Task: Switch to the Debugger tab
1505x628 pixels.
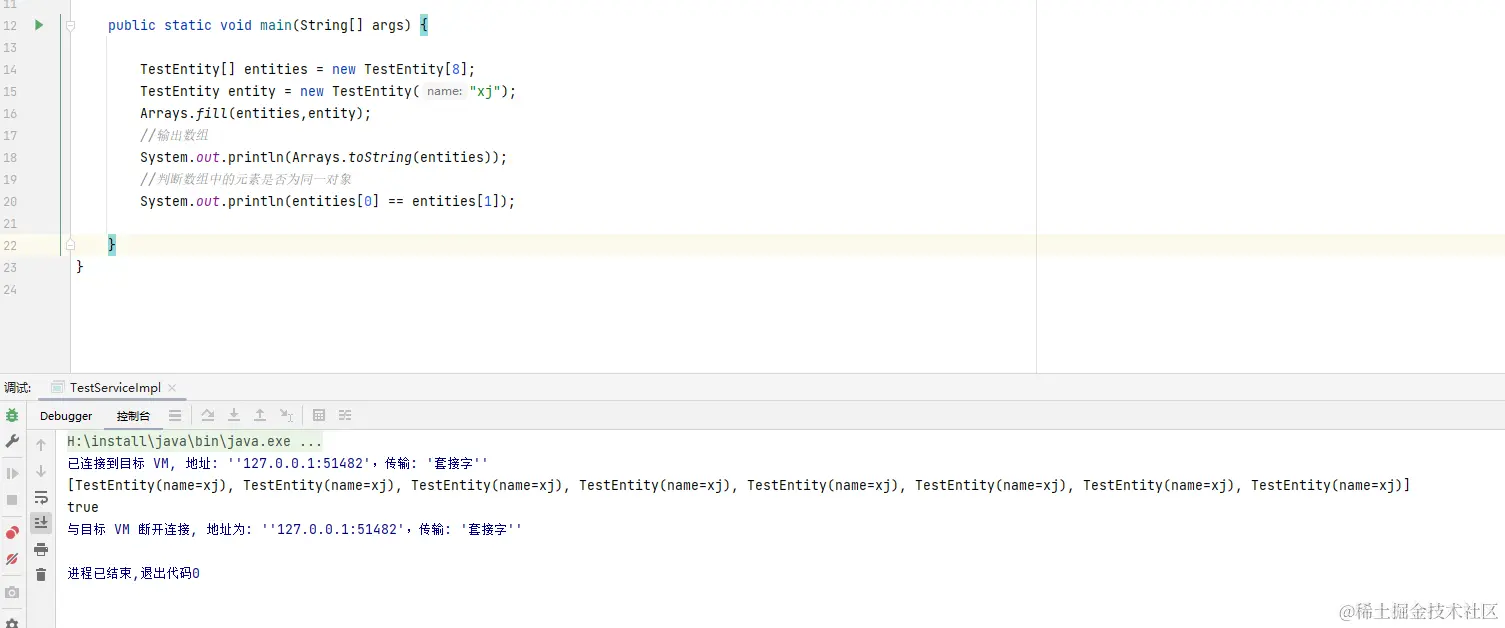Action: 65,415
